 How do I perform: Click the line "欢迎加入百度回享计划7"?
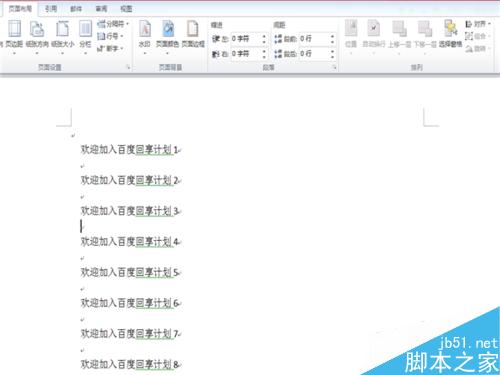pyautogui.click(x=129, y=334)
